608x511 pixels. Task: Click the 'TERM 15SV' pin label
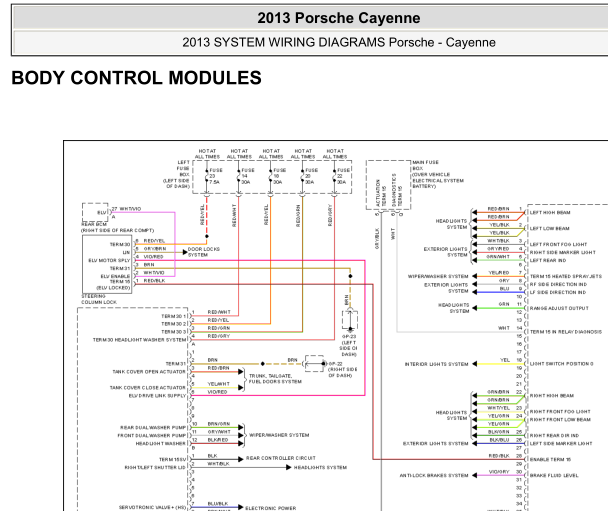coord(173,459)
